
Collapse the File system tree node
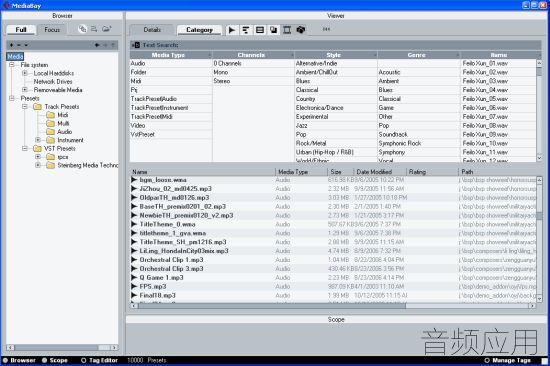point(12,65)
